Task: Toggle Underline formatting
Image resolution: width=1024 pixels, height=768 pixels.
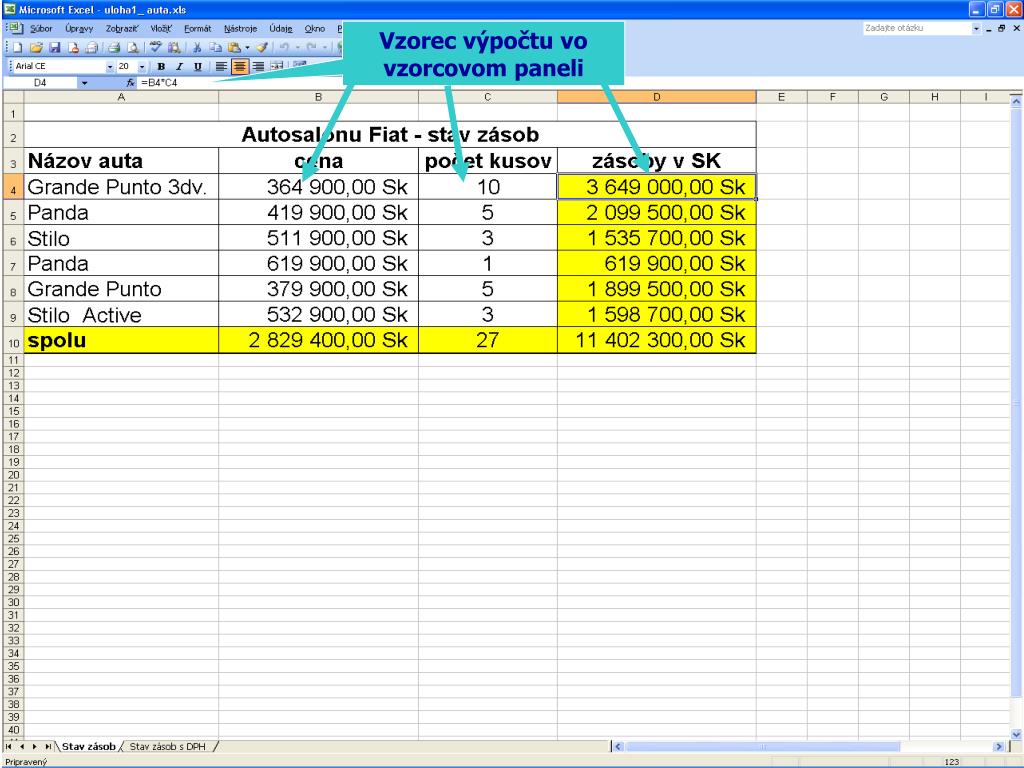Action: (198, 67)
